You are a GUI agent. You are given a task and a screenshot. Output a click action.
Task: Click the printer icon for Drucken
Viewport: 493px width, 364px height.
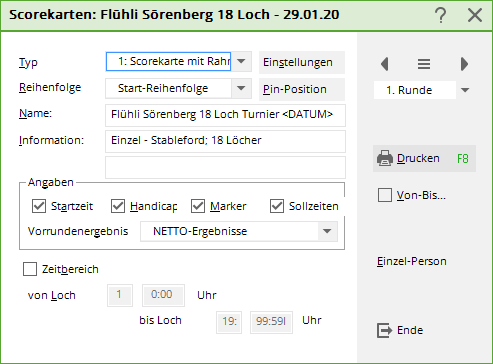[385, 158]
